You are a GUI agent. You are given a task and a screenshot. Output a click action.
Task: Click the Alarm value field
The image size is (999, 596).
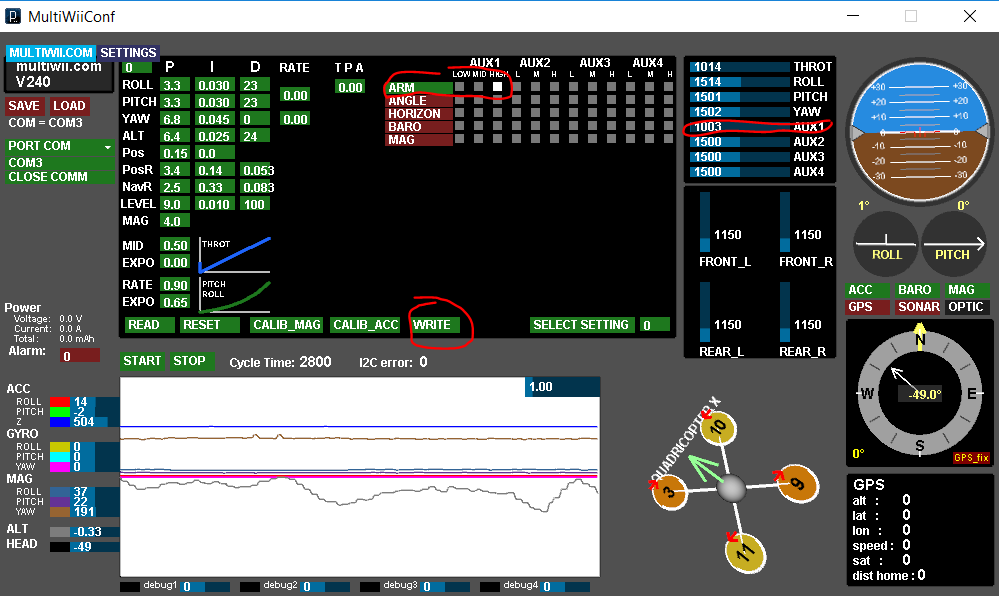[80, 356]
